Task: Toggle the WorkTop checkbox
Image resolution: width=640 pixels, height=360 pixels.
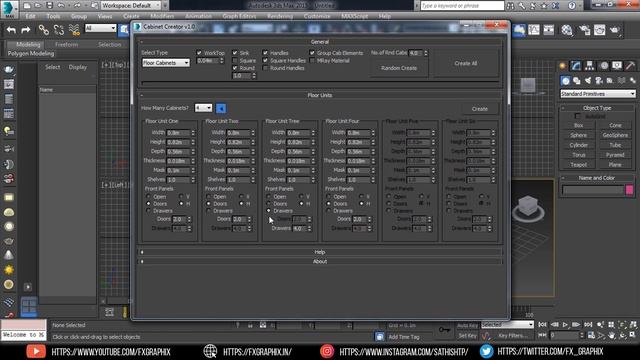Action: [x=199, y=53]
